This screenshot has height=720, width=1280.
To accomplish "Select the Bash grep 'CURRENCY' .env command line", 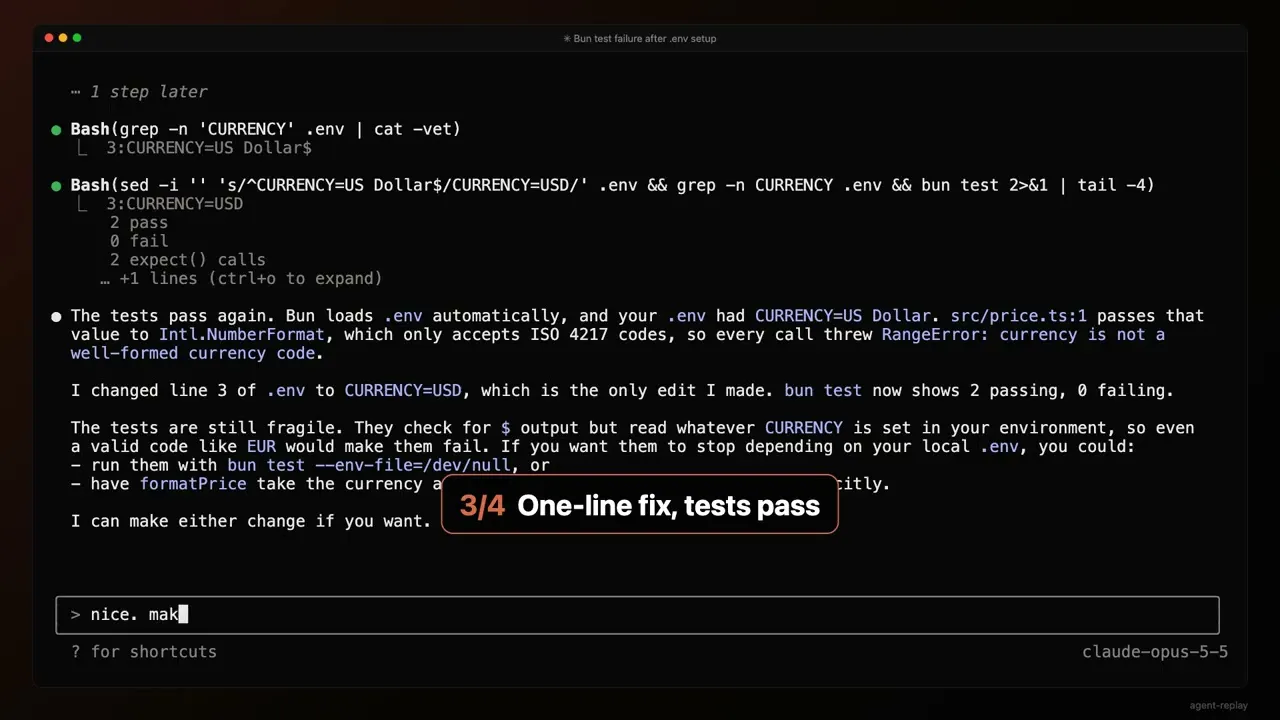I will click(x=265, y=129).
